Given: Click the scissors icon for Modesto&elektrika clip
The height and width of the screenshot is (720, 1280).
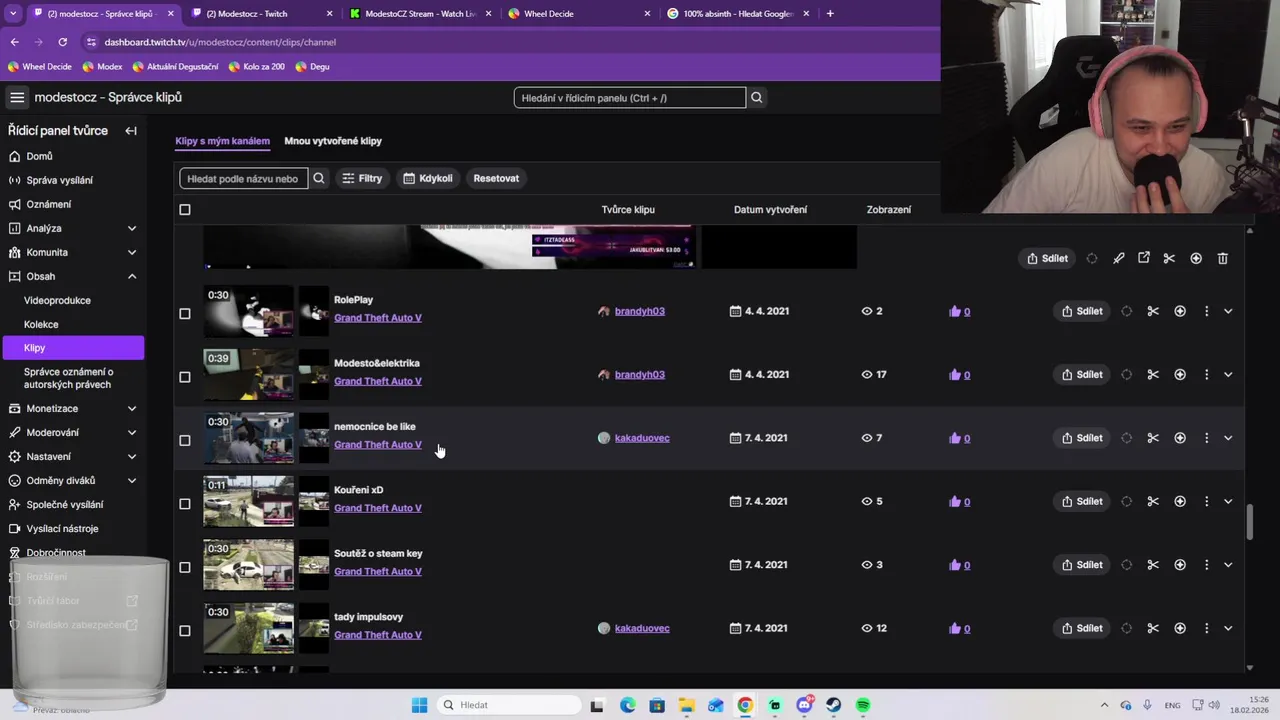Looking at the screenshot, I should [x=1153, y=374].
